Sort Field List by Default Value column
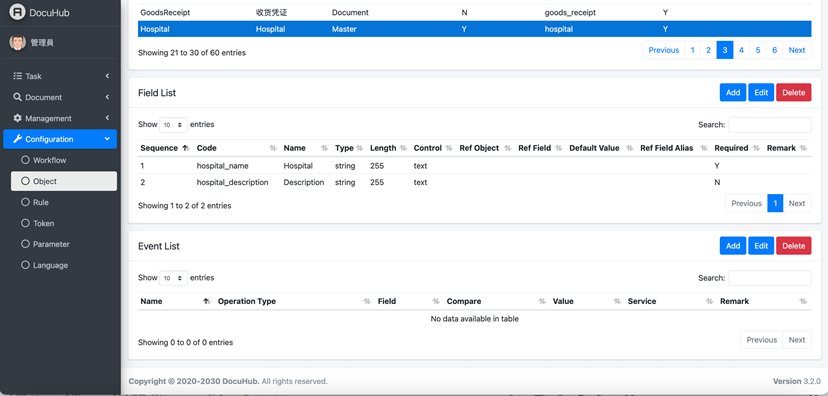828x396 pixels. click(x=603, y=148)
